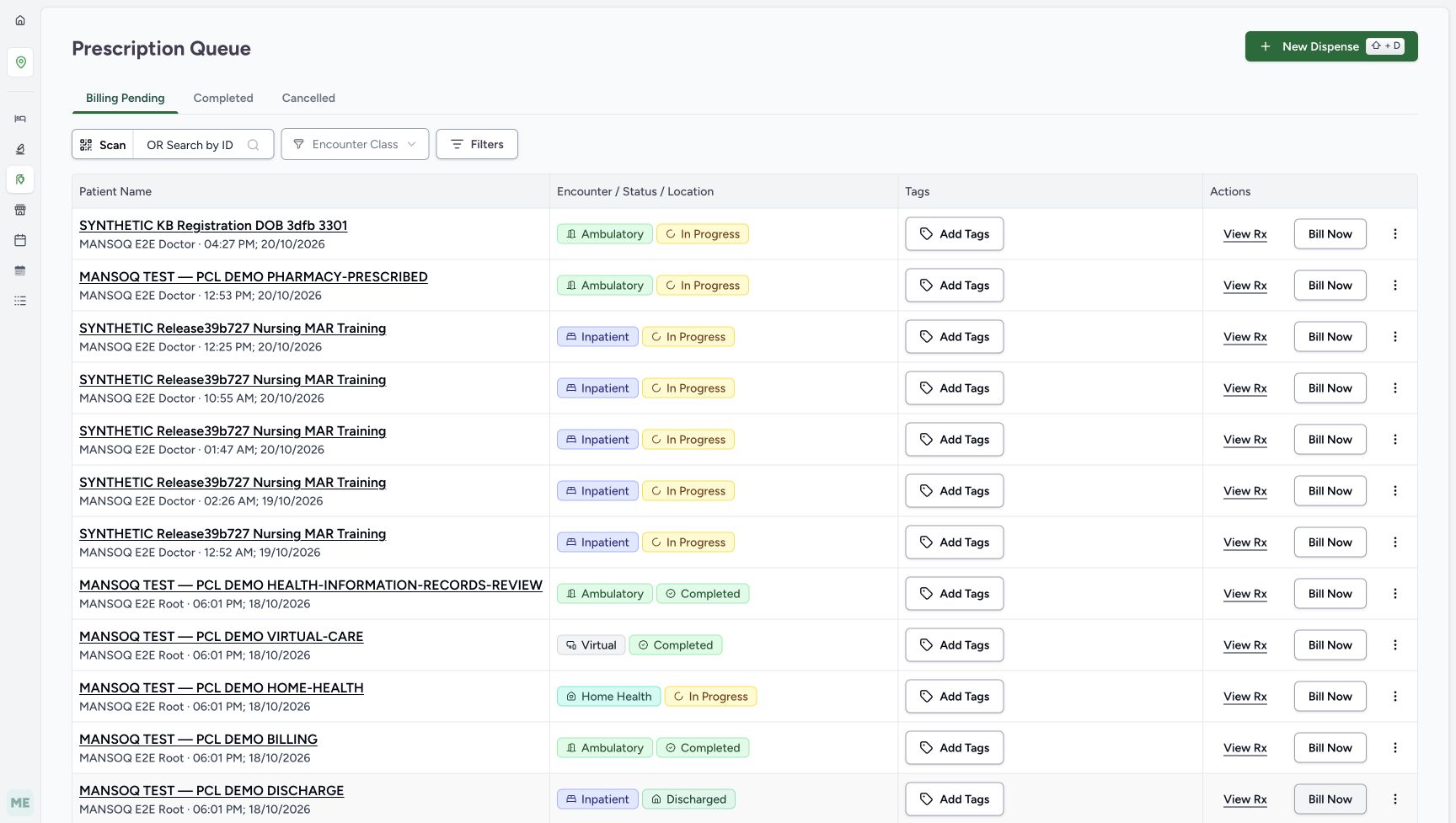Click Add Tags for PCL DEMO BILLING row
This screenshot has width=1456, height=823.
click(x=954, y=748)
